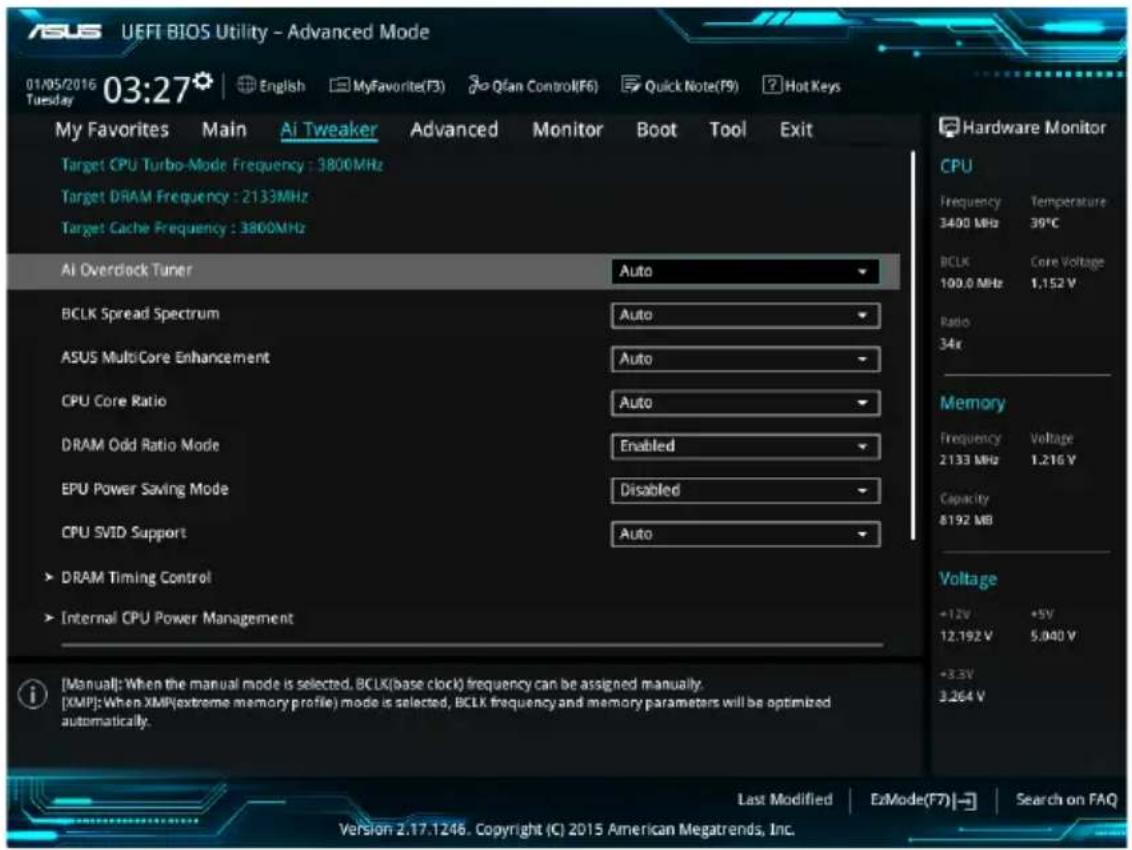Screen dimensions: 1132x850
Task: Click the version 2.17.1246 copyright text
Action: (567, 829)
